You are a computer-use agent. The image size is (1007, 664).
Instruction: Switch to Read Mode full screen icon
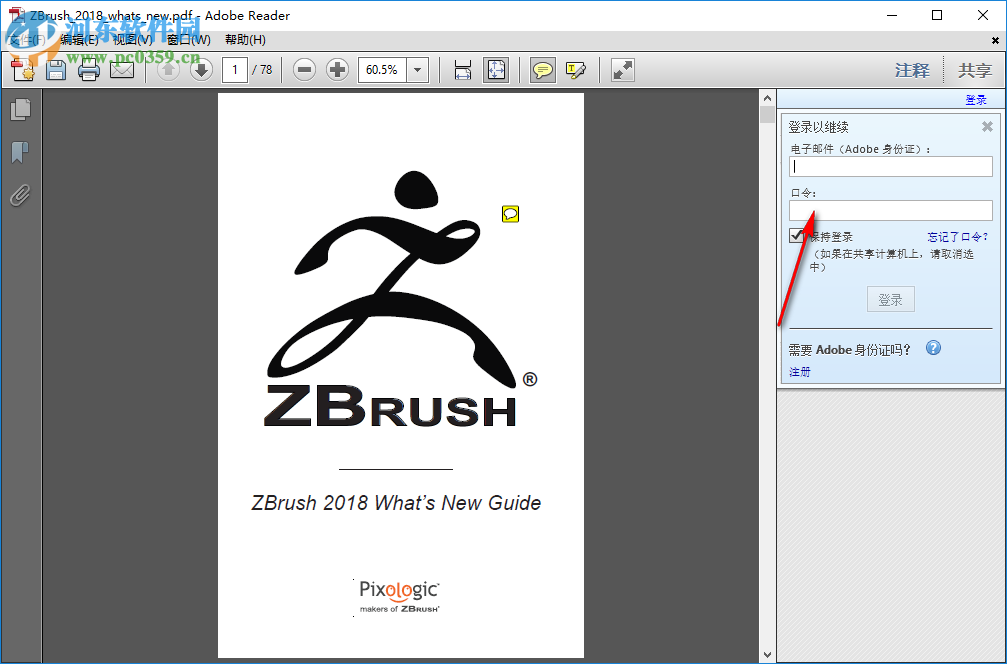click(x=622, y=69)
